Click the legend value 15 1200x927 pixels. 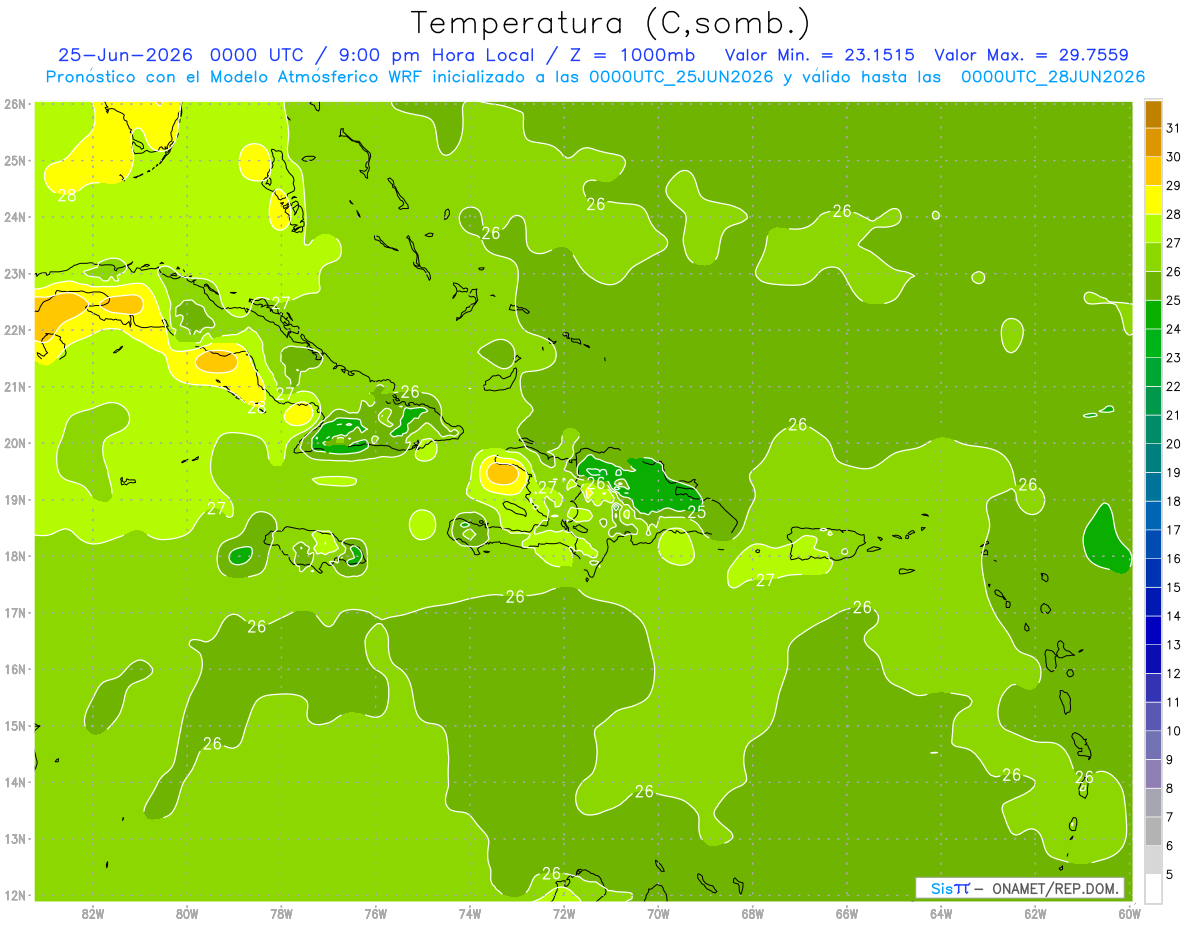[1174, 587]
